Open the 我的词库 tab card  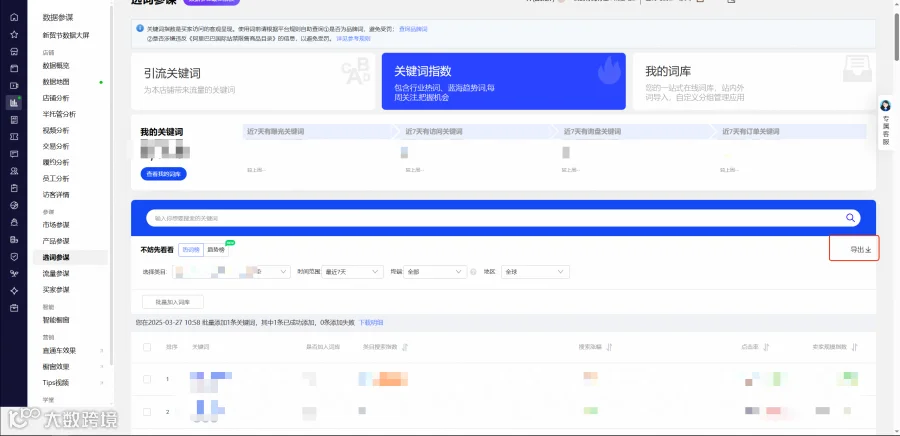[754, 81]
